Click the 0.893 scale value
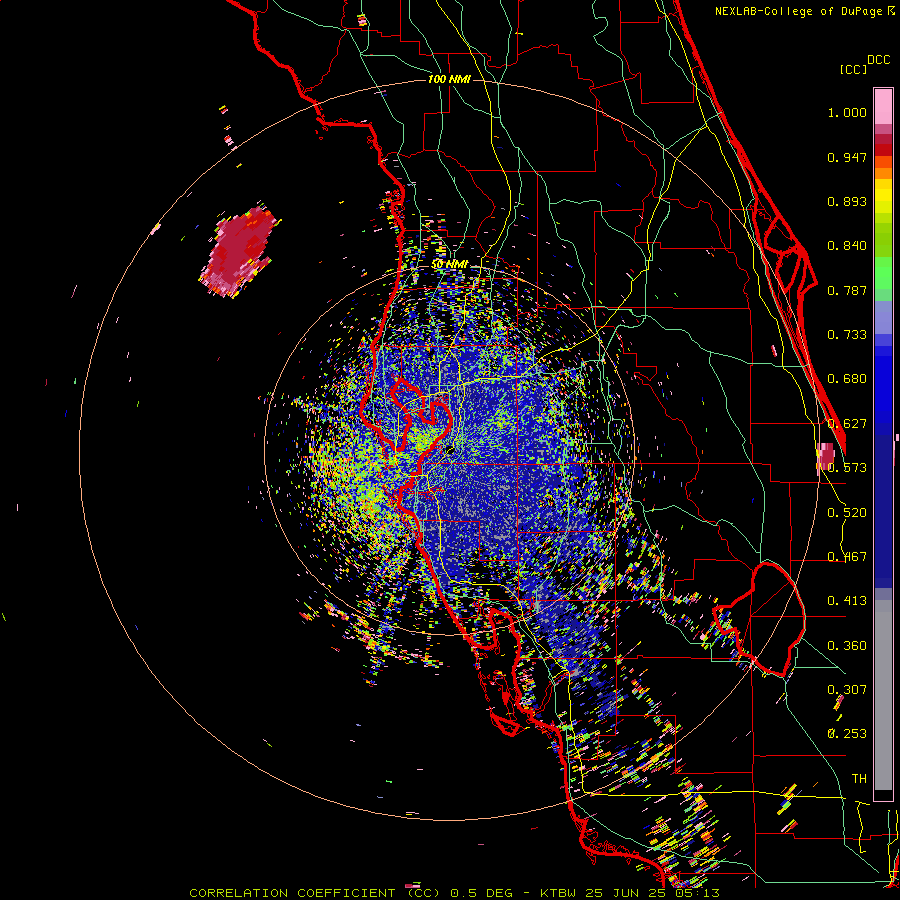The image size is (900, 900). [847, 201]
